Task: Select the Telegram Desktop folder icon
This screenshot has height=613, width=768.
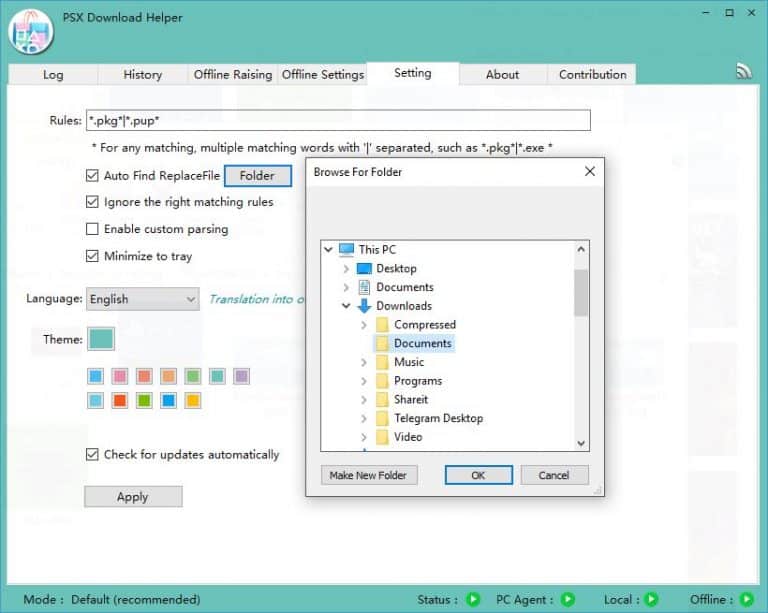Action: (x=382, y=418)
